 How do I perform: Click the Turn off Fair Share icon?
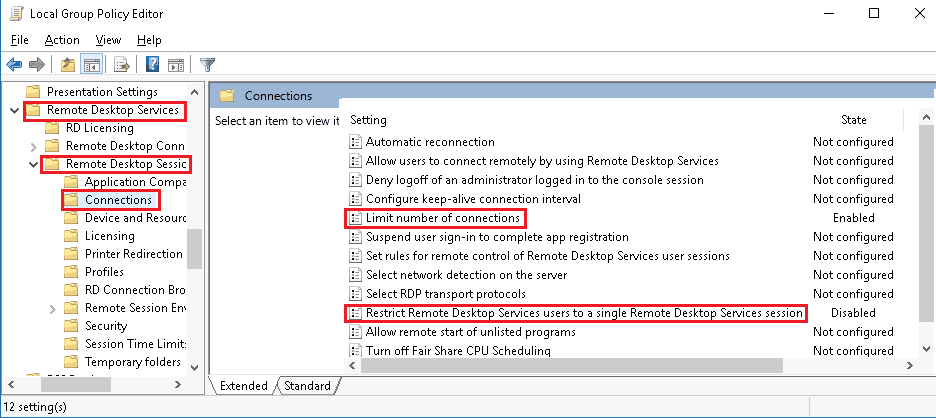pos(356,351)
